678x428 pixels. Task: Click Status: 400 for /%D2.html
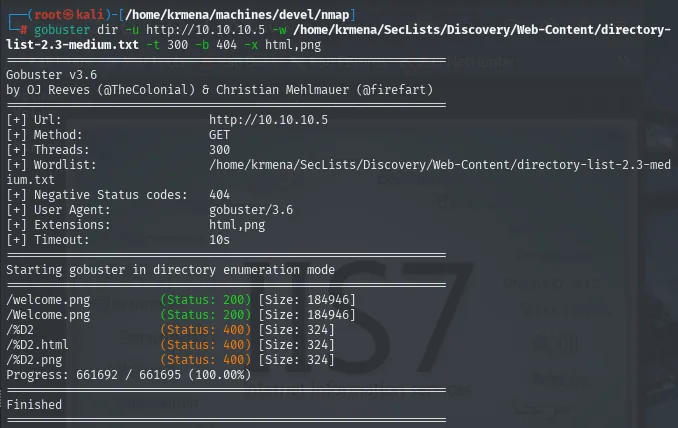[206, 345]
